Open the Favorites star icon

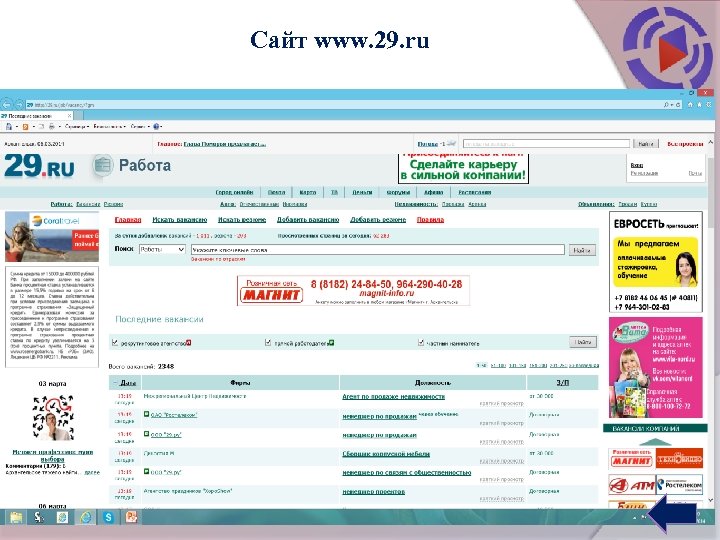(x=700, y=105)
